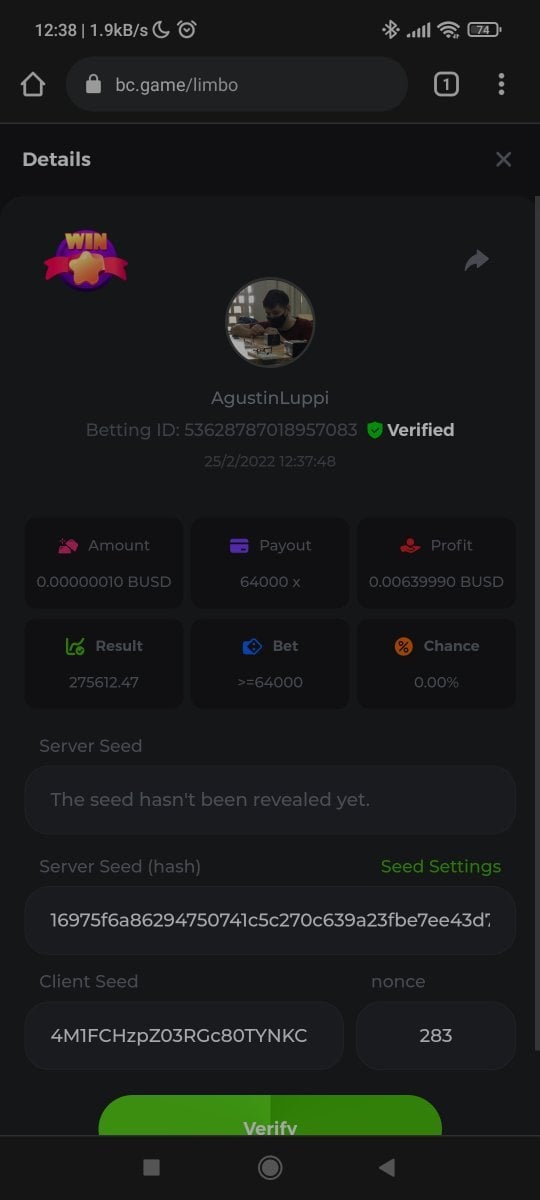The width and height of the screenshot is (540, 1200).
Task: Tap the Profit icon
Action: (410, 545)
